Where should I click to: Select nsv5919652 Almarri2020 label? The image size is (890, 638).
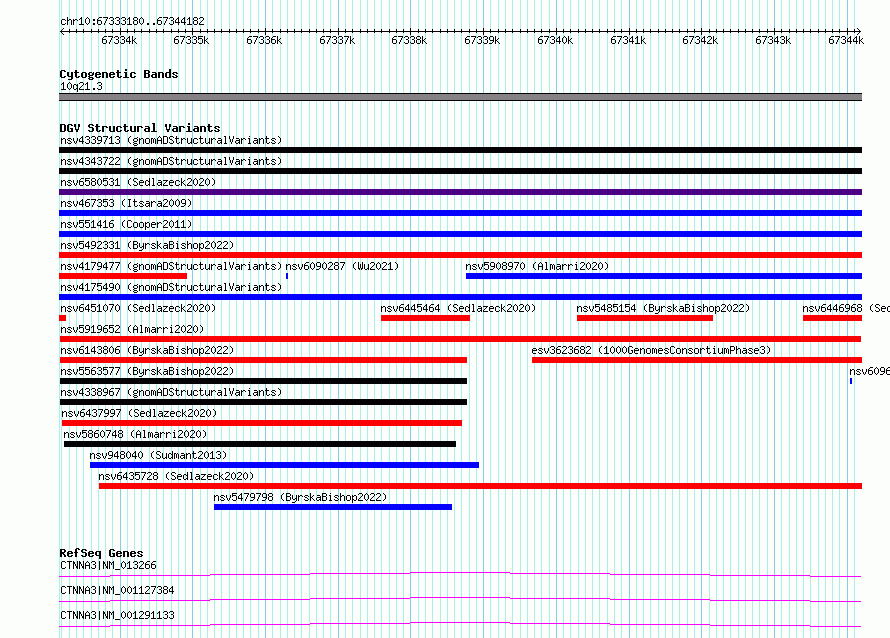pyautogui.click(x=132, y=329)
